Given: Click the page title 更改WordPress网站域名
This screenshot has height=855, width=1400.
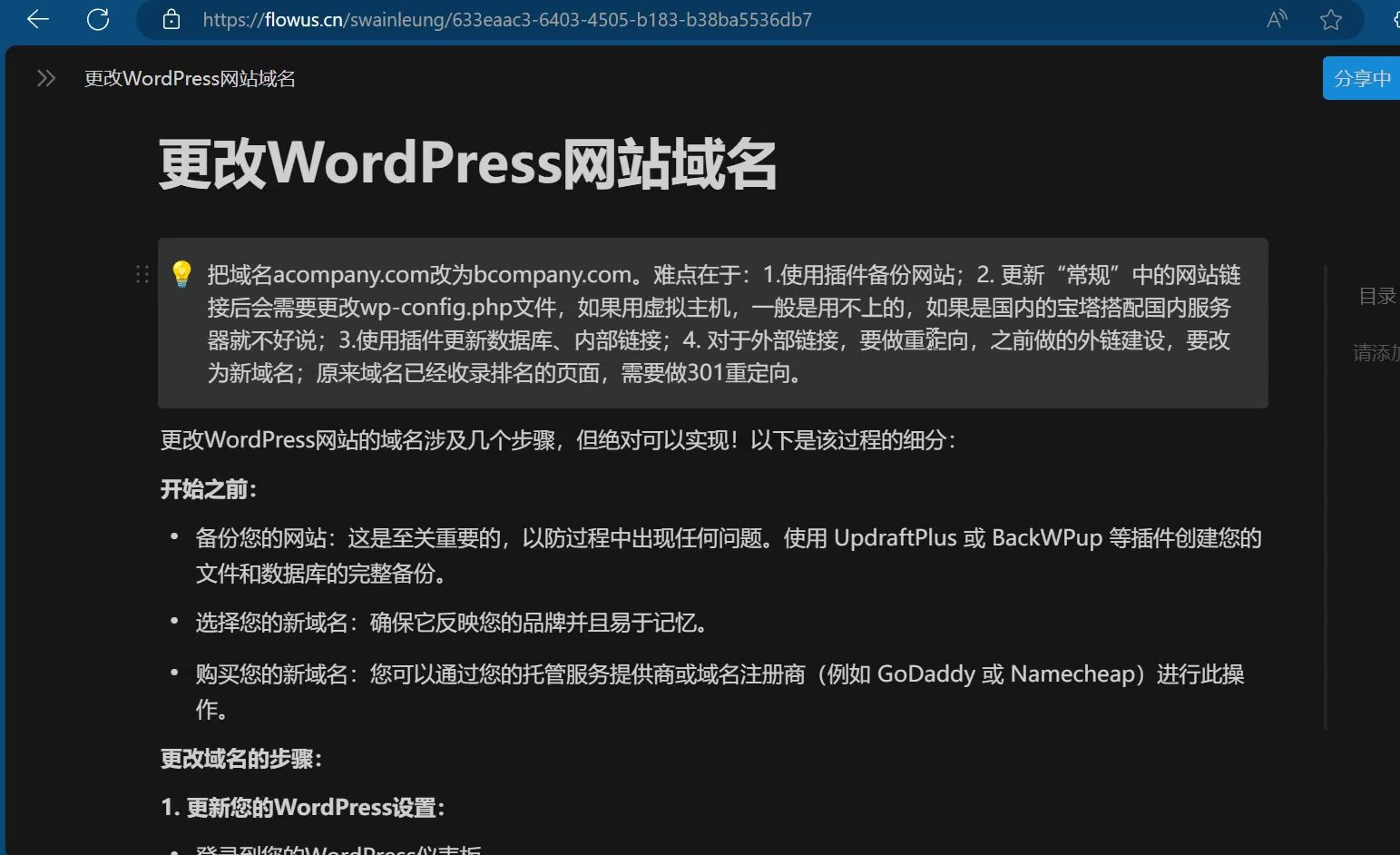Looking at the screenshot, I should pyautogui.click(x=468, y=164).
